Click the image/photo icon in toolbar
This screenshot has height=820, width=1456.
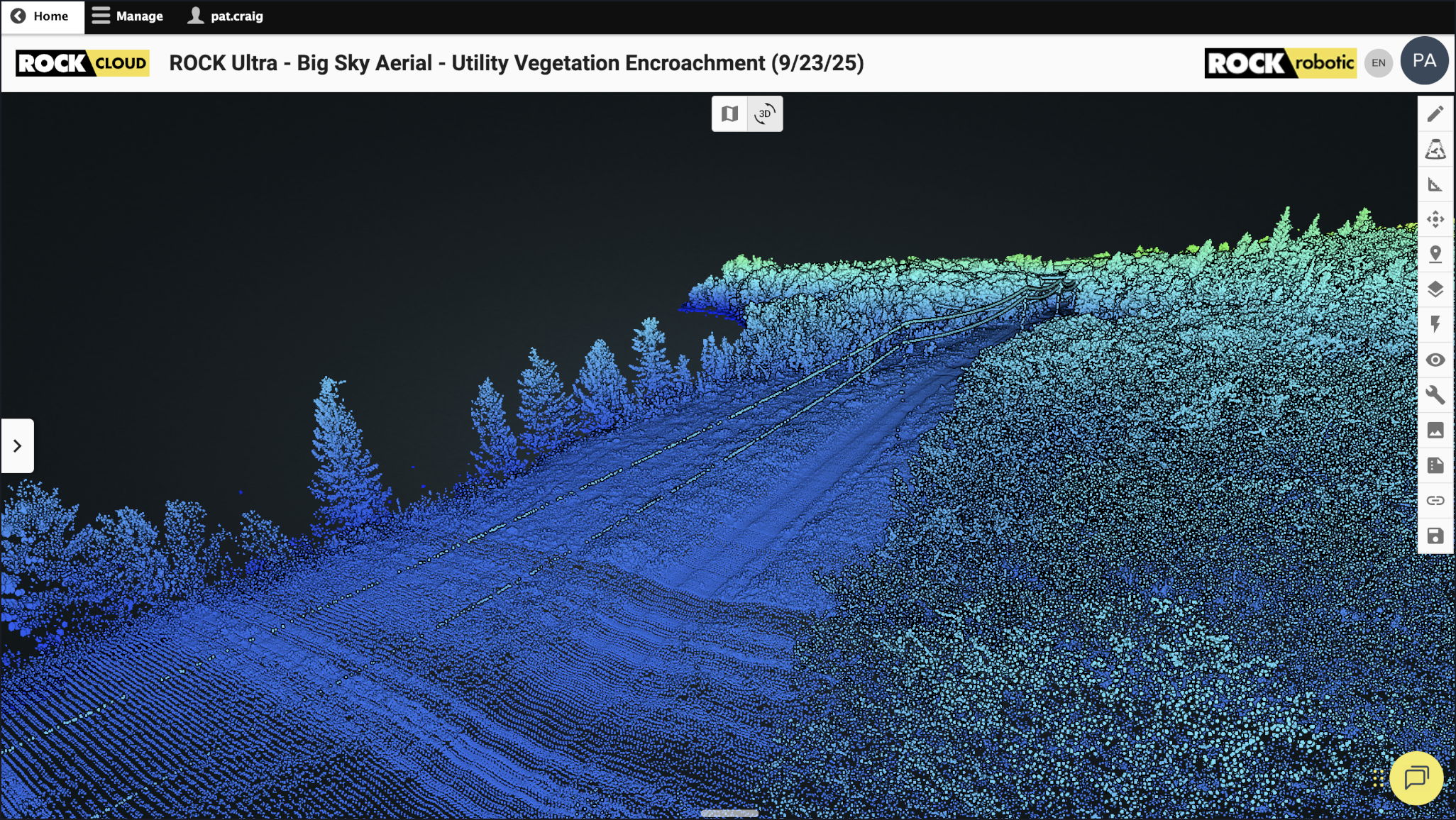[x=1435, y=430]
